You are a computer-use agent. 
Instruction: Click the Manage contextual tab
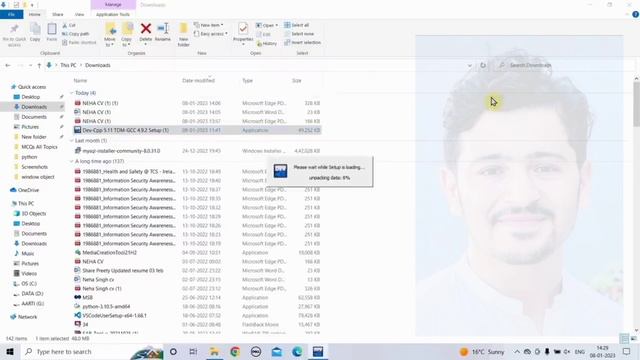pos(113,4)
